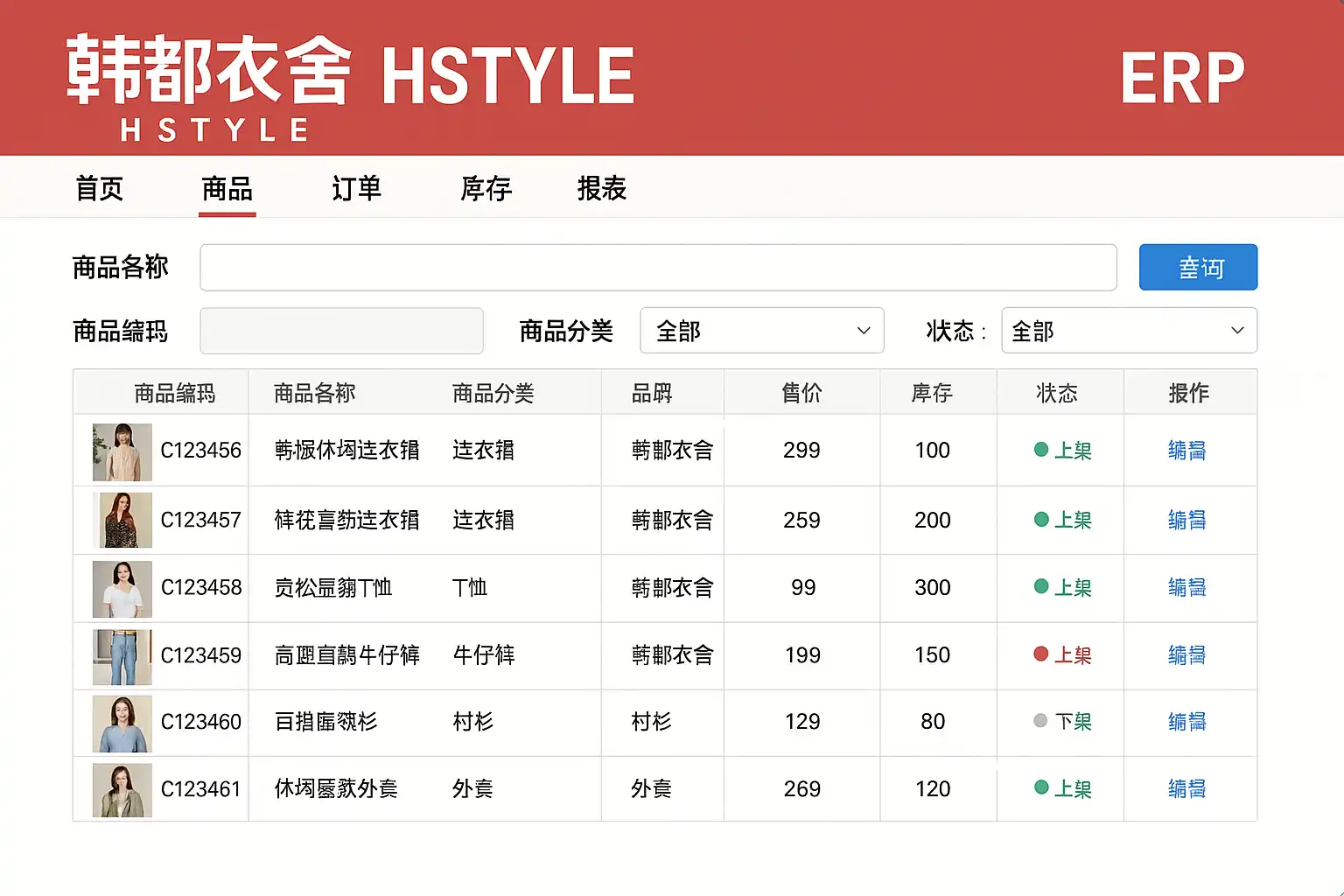Viewport: 1344px width, 896px height.
Task: Expand the 商品分类 category dropdown
Action: (761, 331)
